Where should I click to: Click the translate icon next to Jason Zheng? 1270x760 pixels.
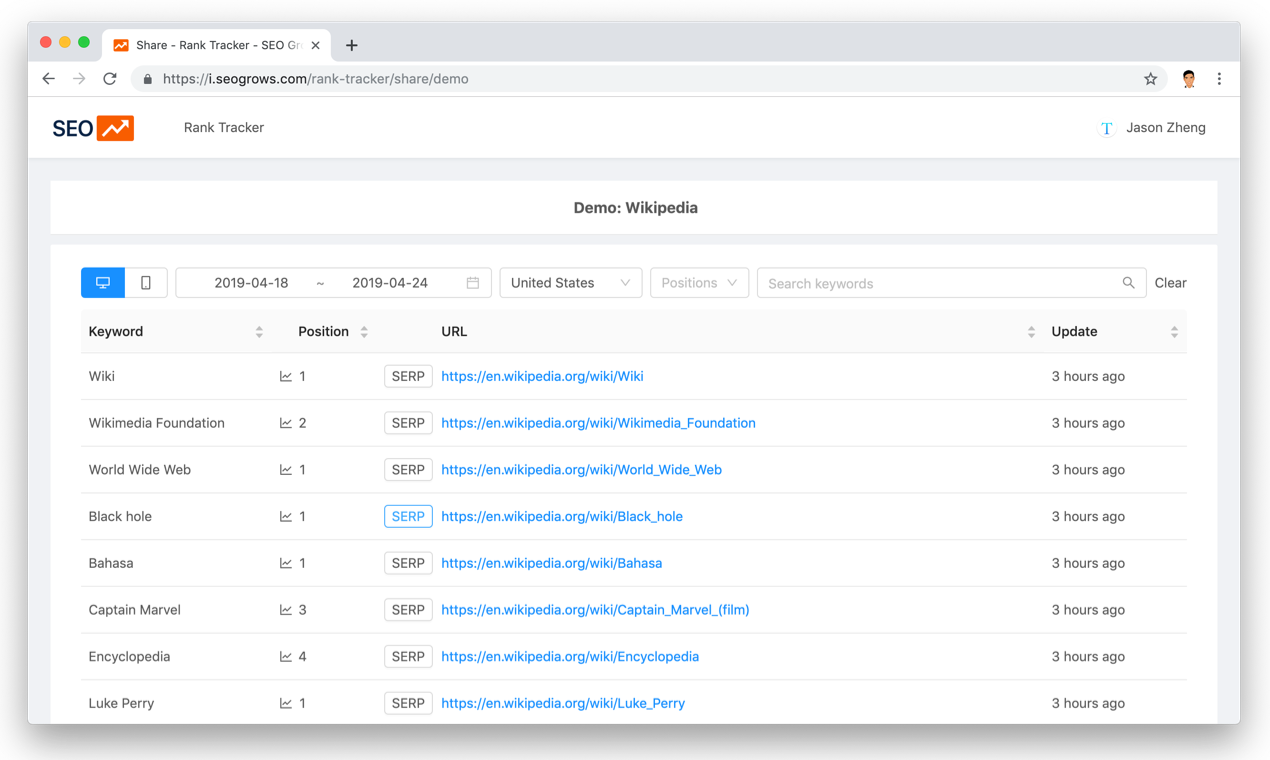pyautogui.click(x=1106, y=128)
